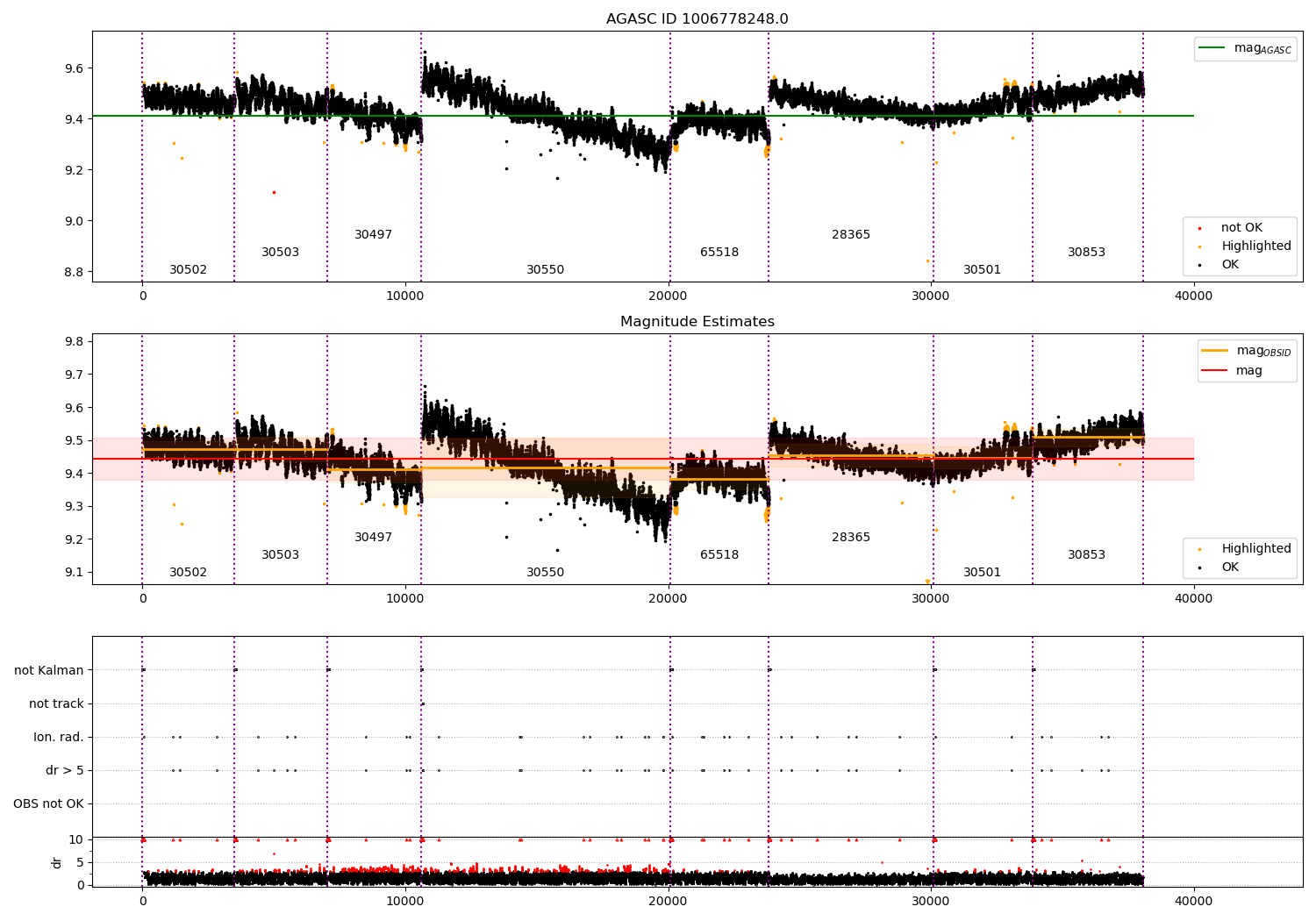
Task: Click tick label 5 on the dr axis
Action: [80, 863]
